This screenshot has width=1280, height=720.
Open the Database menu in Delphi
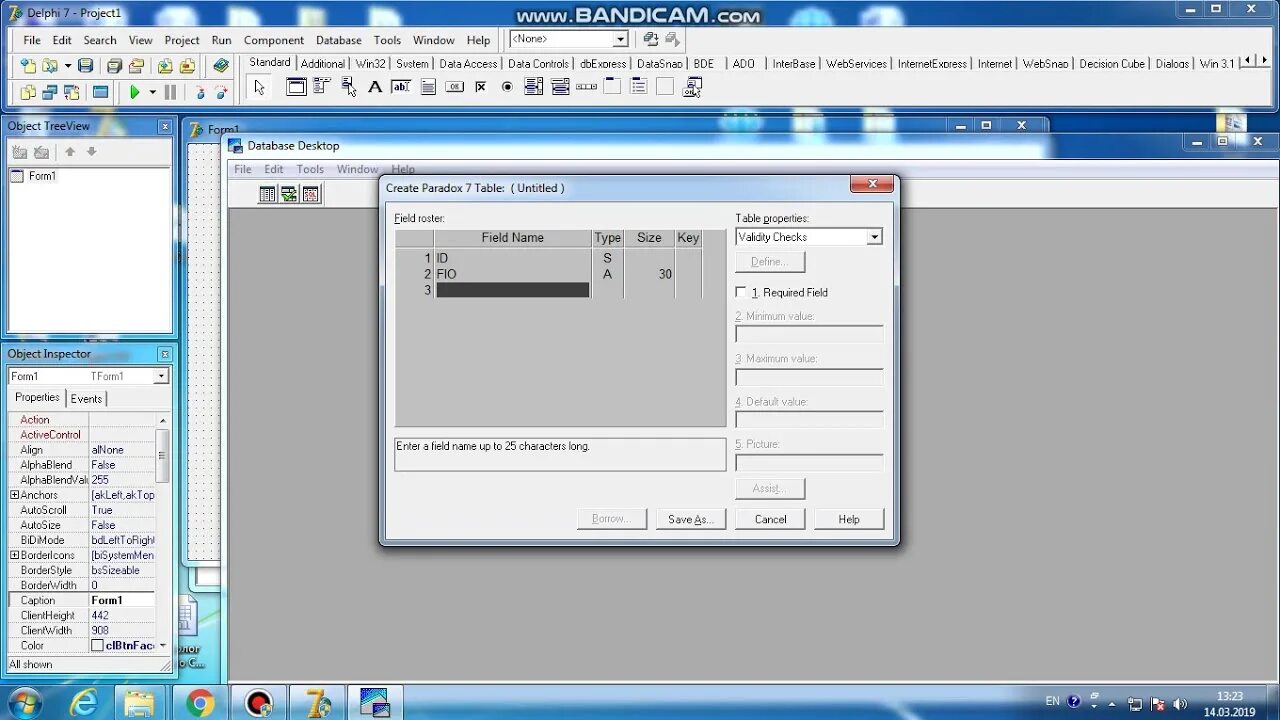[x=338, y=40]
